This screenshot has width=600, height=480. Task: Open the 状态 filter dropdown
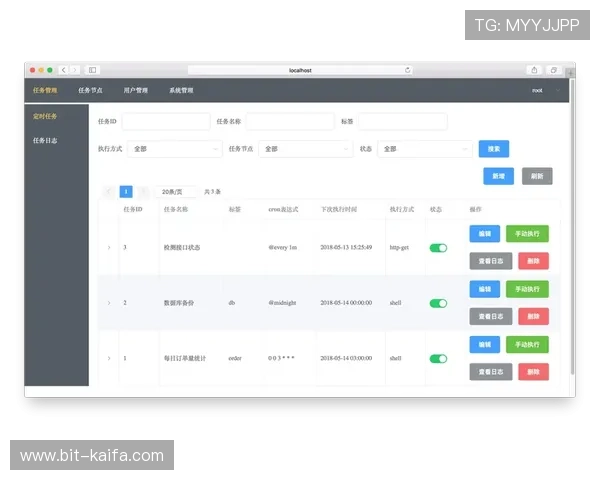point(425,149)
